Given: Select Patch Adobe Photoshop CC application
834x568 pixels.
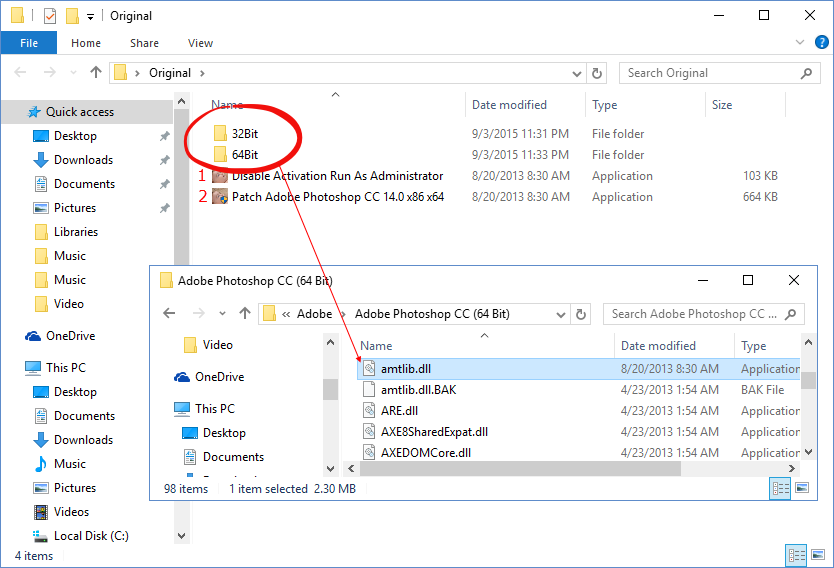Looking at the screenshot, I should tap(337, 197).
